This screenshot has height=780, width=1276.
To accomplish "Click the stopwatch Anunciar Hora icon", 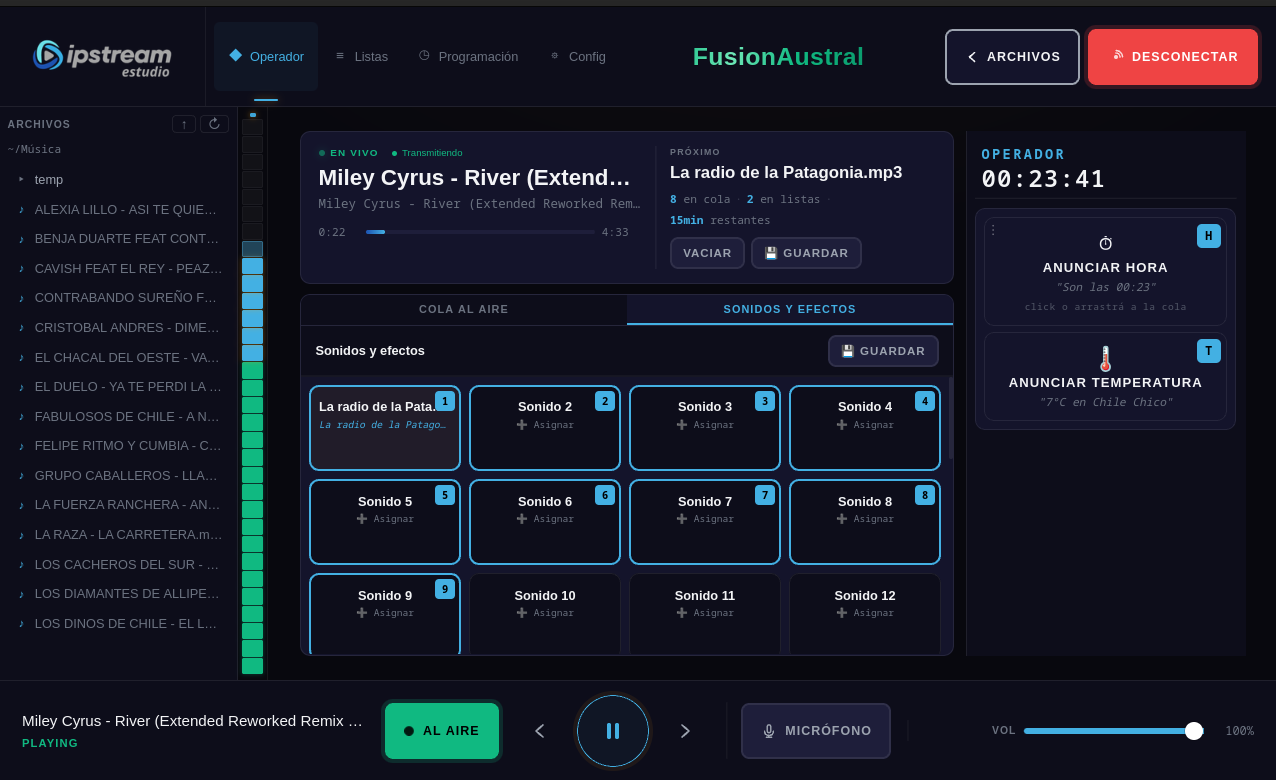I will click(1105, 243).
